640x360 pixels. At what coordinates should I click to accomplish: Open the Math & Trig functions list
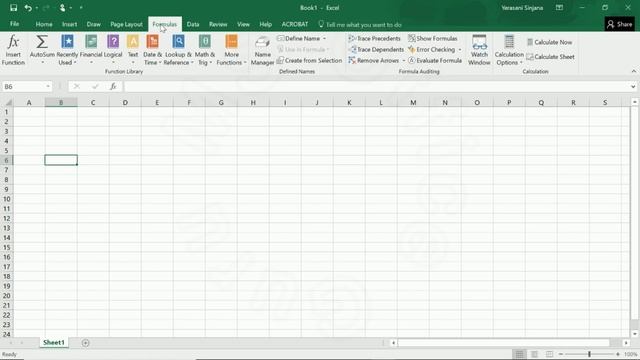pyautogui.click(x=204, y=50)
